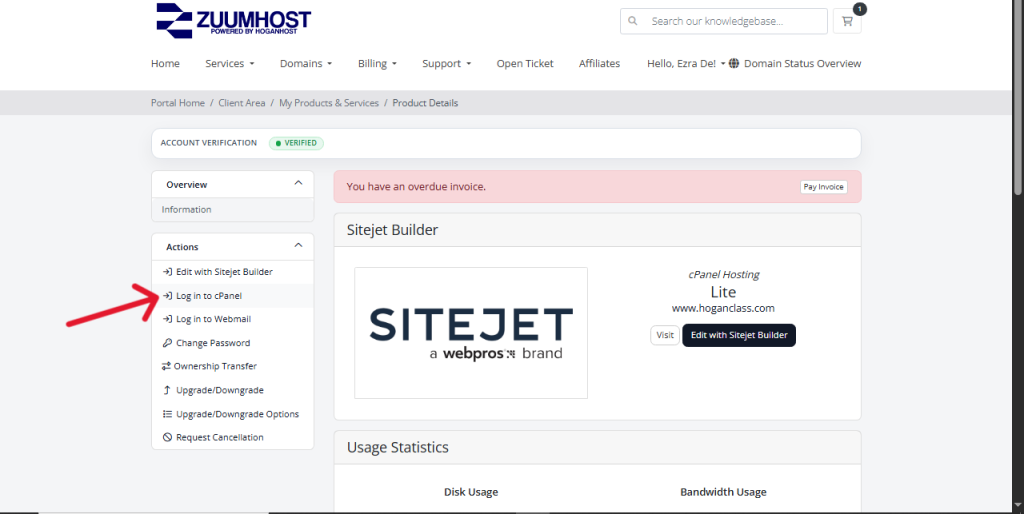
Task: Click the Ownership Transfer arrows icon
Action: [x=167, y=366]
